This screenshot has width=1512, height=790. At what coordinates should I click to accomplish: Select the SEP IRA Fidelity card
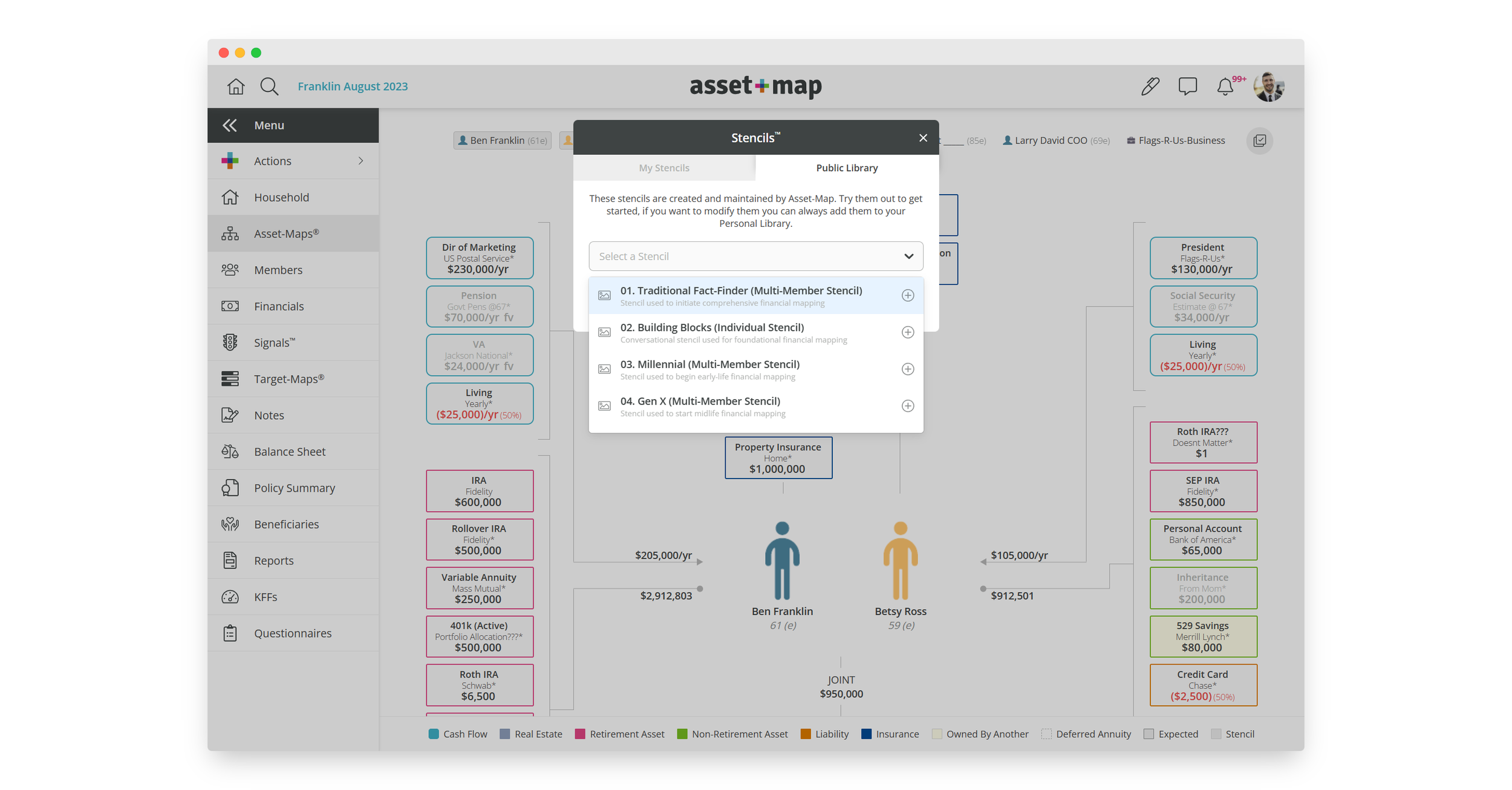click(x=1203, y=491)
